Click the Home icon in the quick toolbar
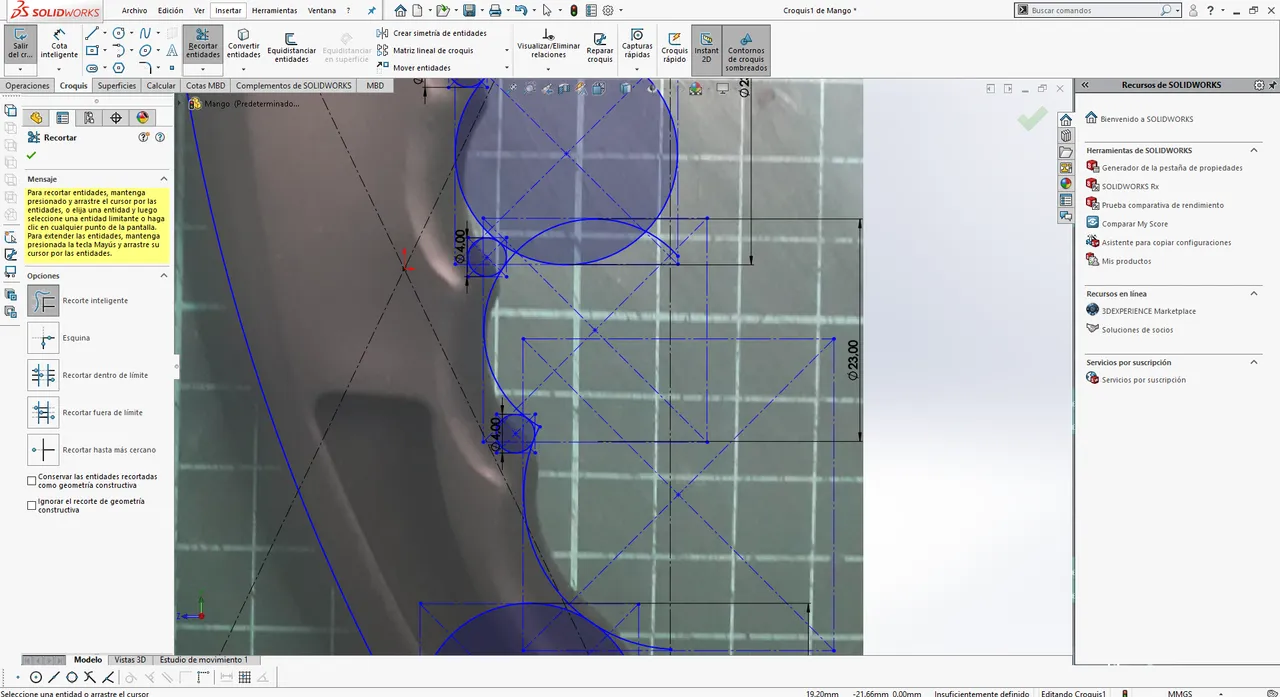Image resolution: width=1280 pixels, height=697 pixels. 401,10
